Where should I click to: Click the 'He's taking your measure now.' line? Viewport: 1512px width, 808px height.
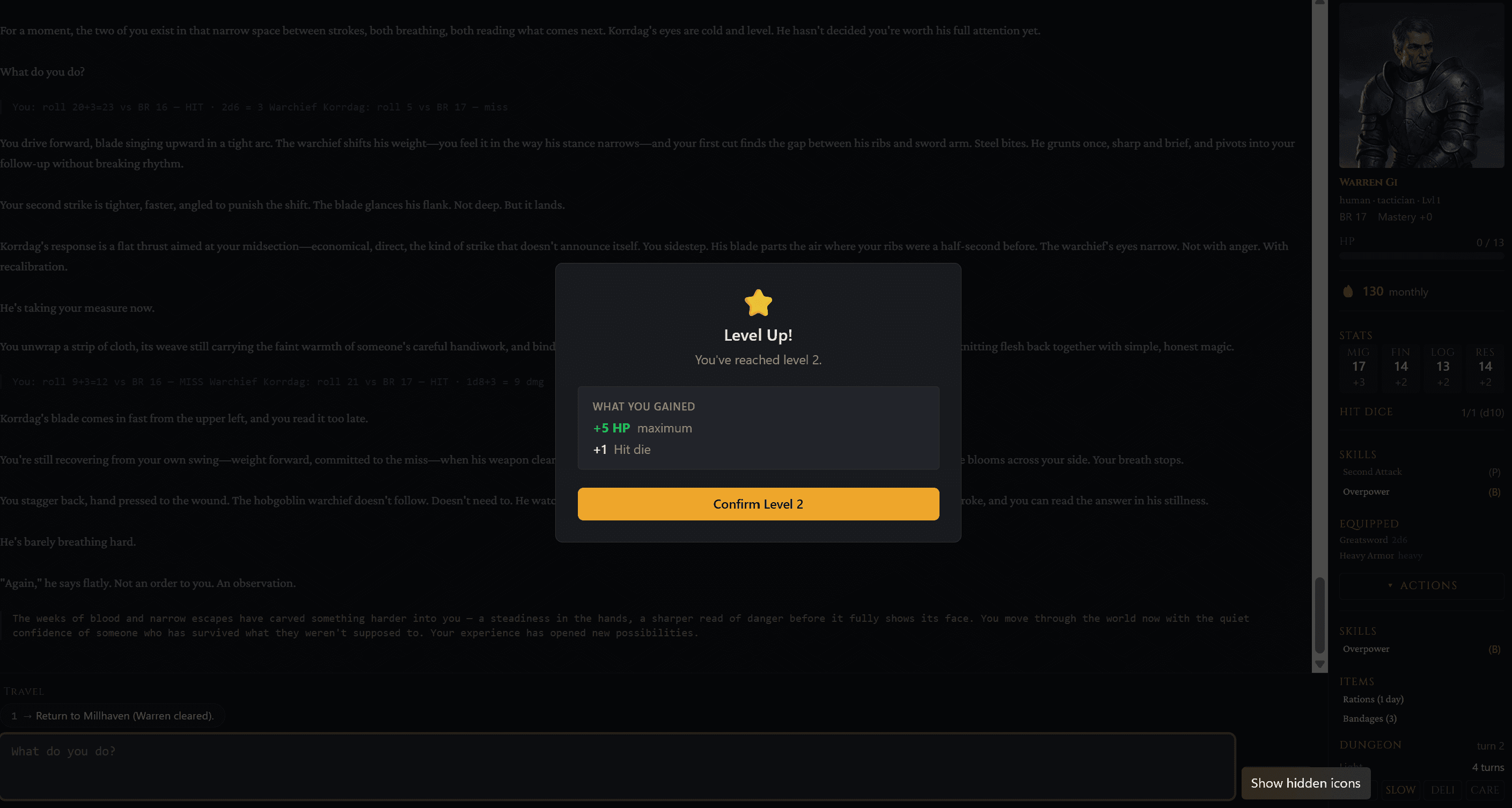coord(77,308)
